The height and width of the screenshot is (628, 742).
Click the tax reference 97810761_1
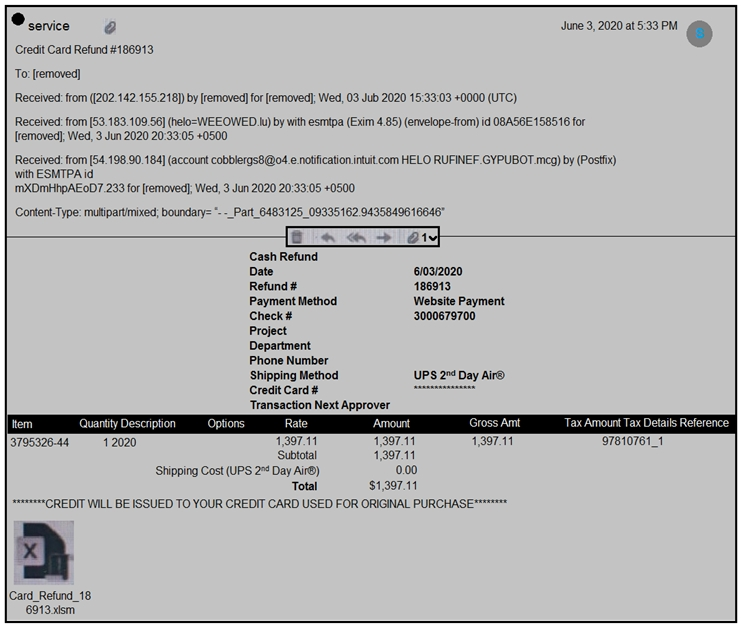click(x=632, y=441)
